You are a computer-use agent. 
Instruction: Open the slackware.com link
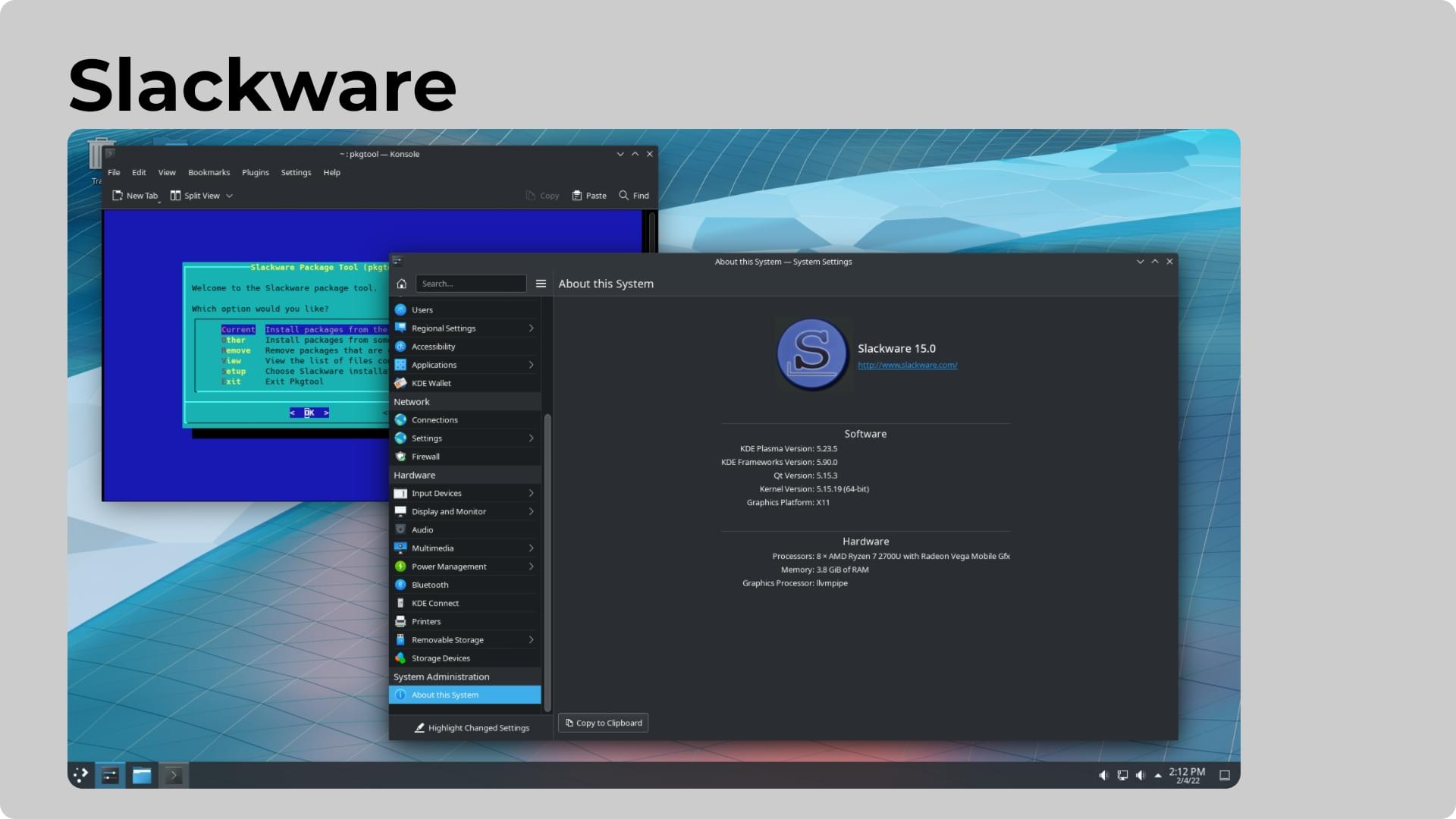(907, 365)
